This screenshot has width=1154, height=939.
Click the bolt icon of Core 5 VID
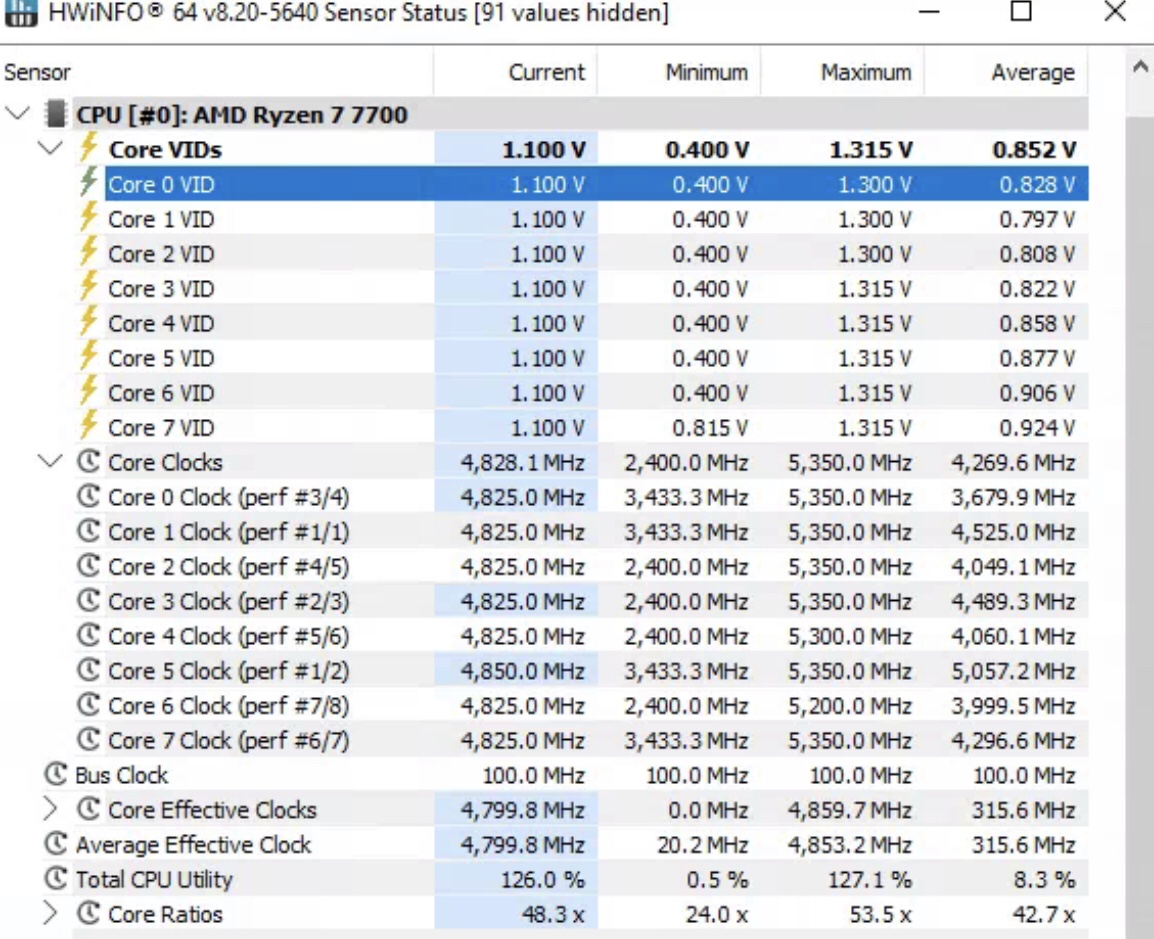click(88, 356)
